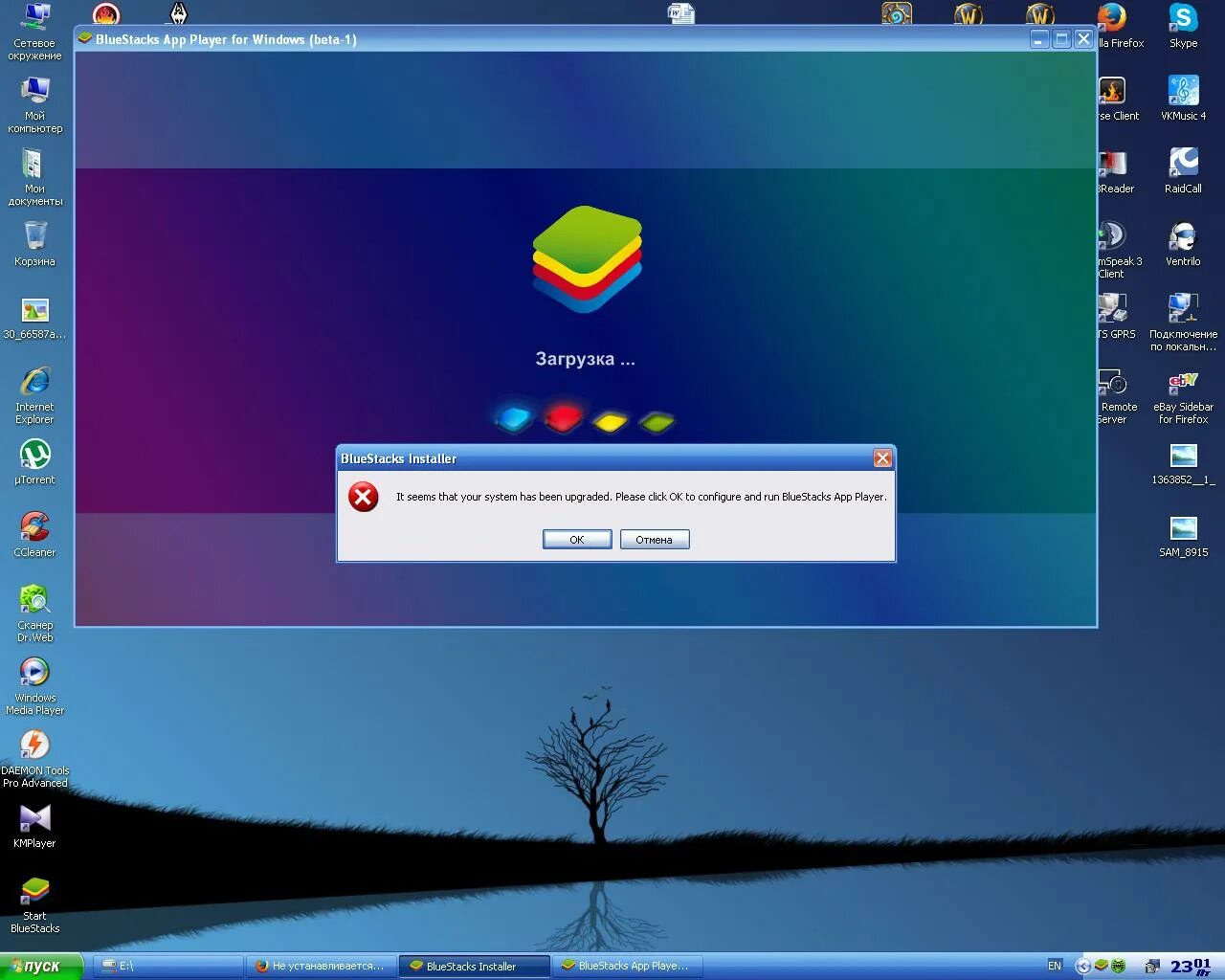1225x980 pixels.
Task: Select the 1363852__1_ image file
Action: coord(1184,463)
